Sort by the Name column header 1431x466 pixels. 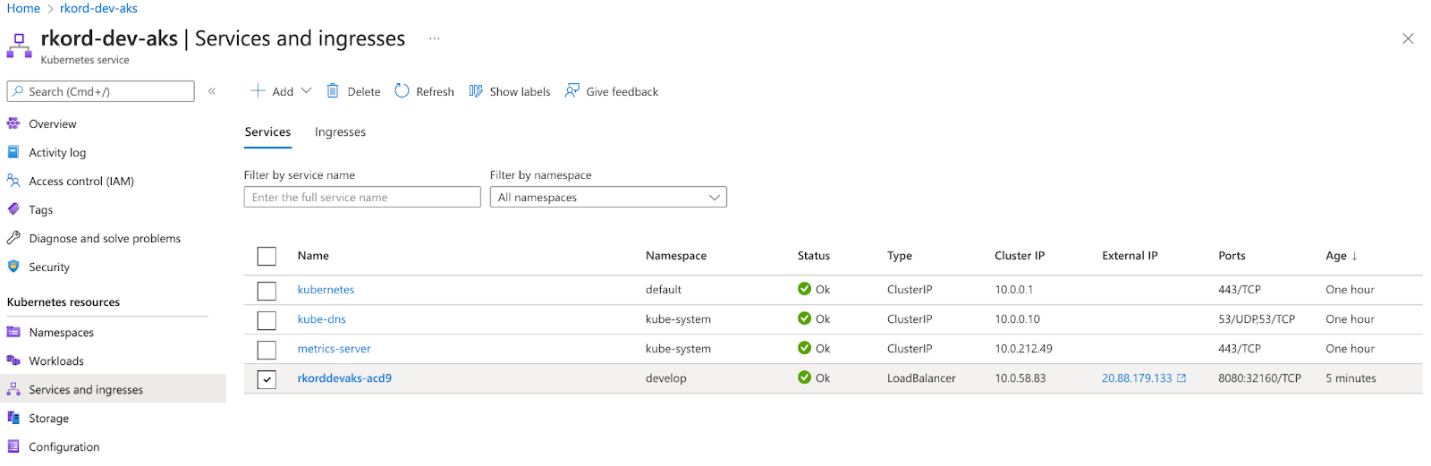pos(313,256)
